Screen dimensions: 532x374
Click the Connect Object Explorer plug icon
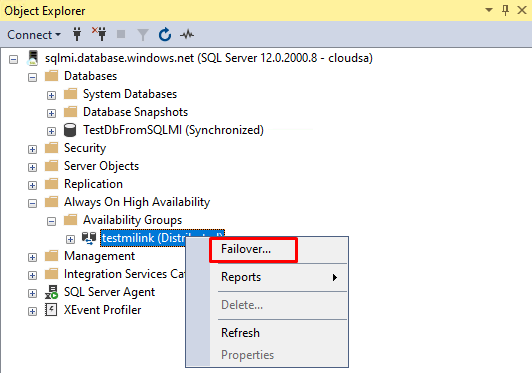tap(77, 34)
